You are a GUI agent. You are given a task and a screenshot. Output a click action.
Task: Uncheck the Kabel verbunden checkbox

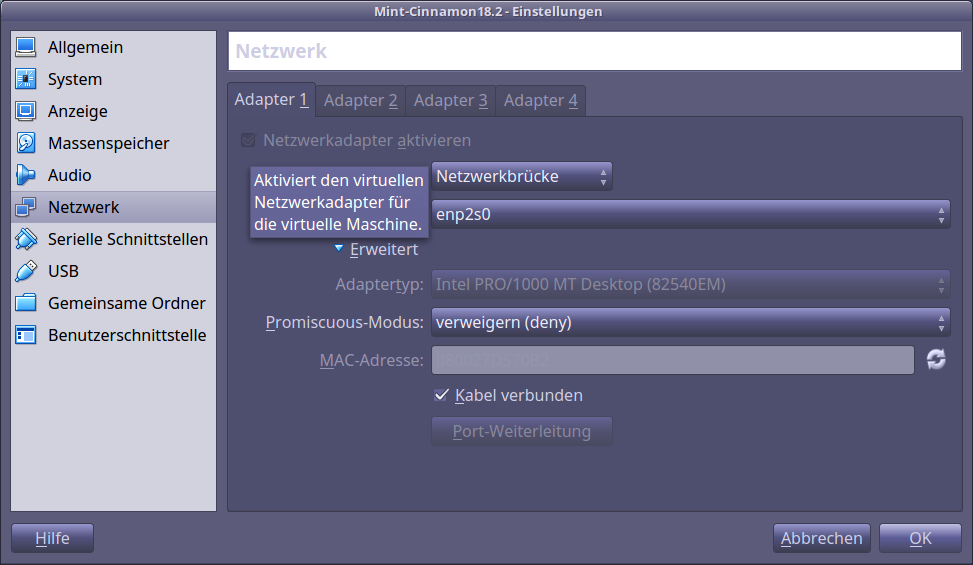[x=441, y=395]
